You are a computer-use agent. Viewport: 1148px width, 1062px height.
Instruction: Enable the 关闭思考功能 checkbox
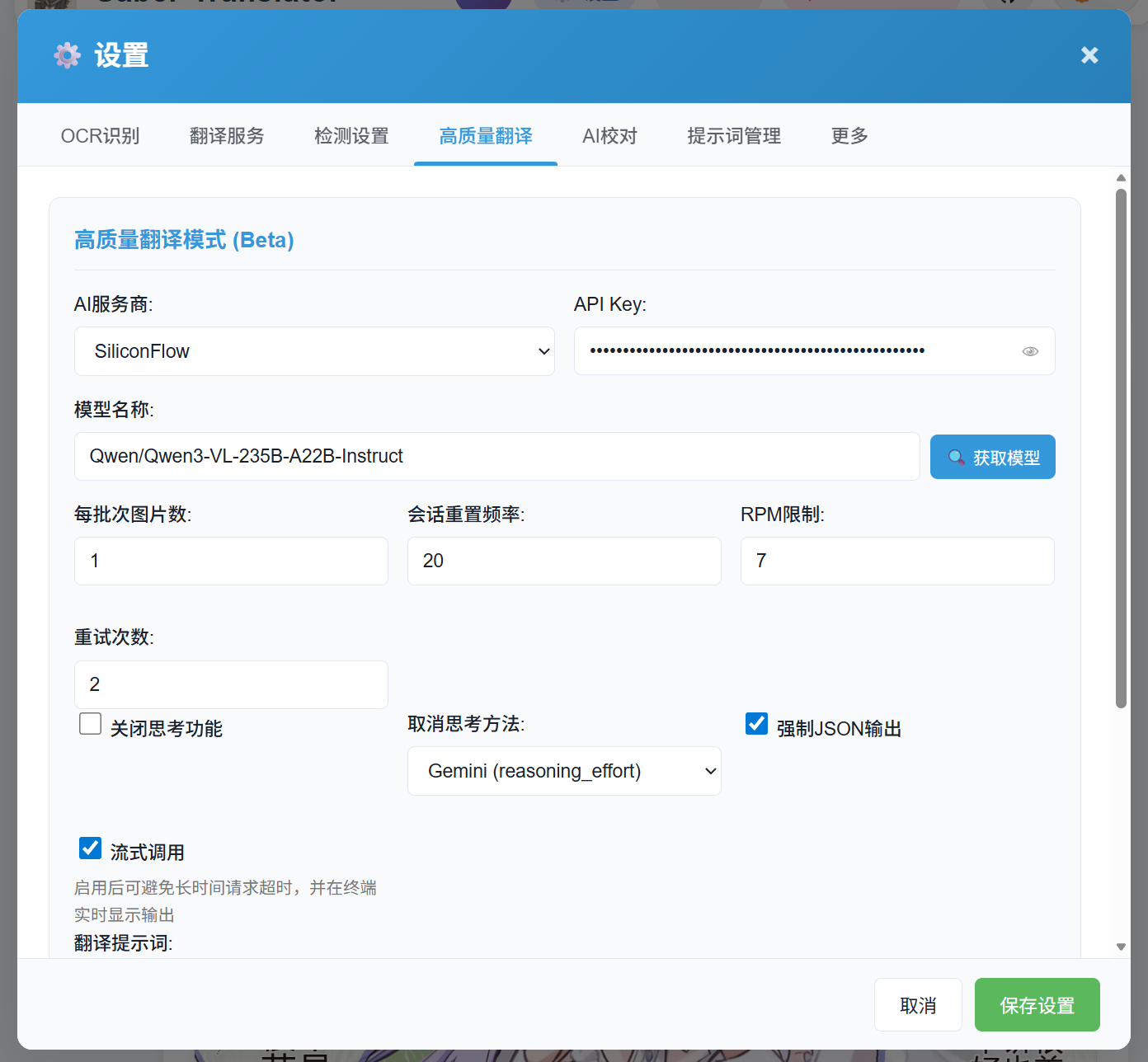point(91,724)
